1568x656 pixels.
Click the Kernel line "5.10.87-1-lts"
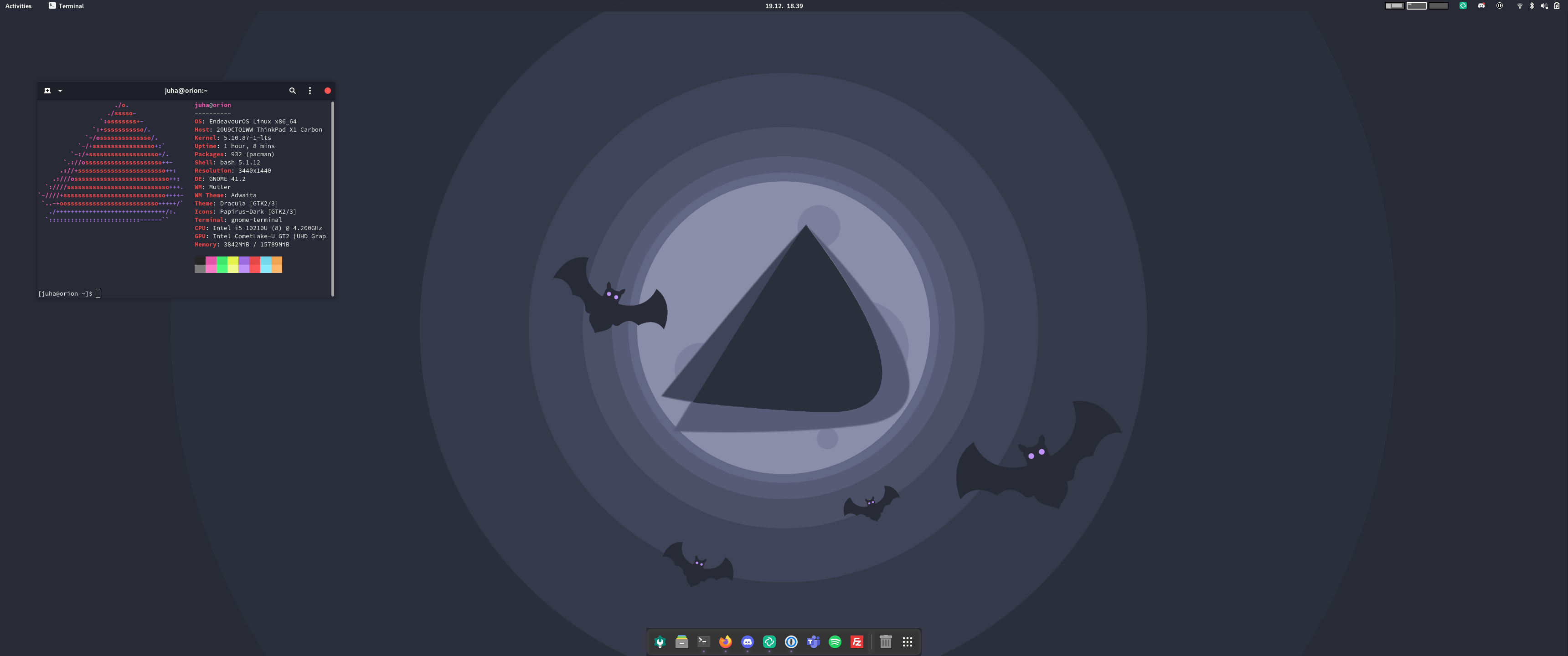tap(232, 138)
